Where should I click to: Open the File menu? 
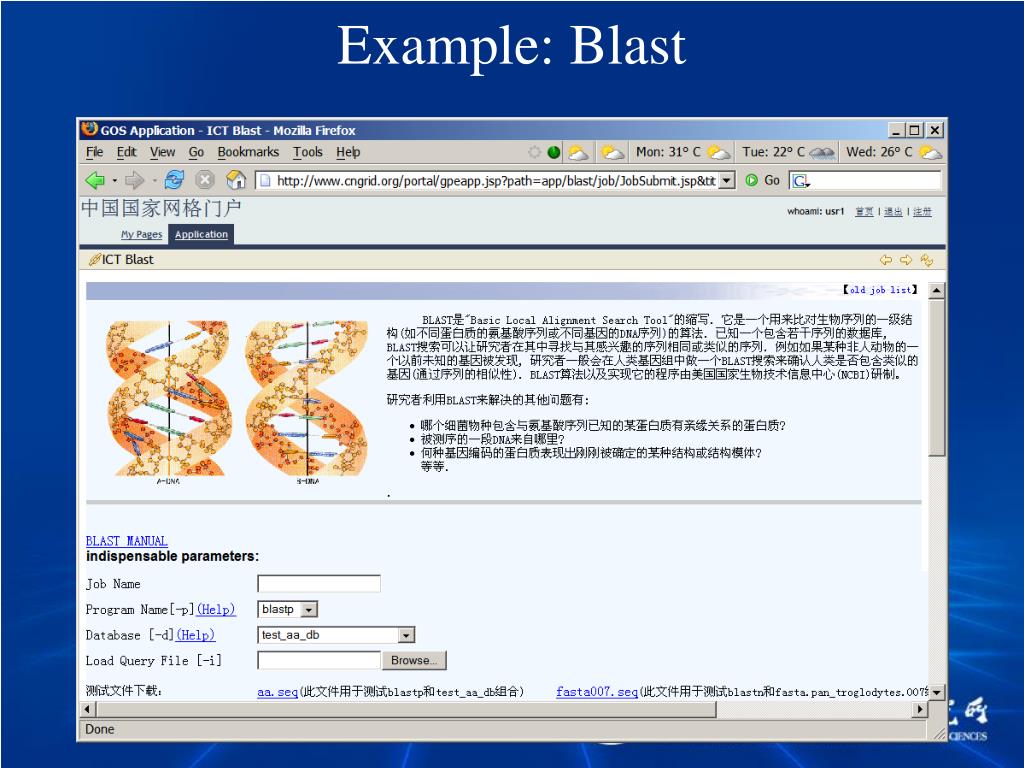click(x=95, y=152)
